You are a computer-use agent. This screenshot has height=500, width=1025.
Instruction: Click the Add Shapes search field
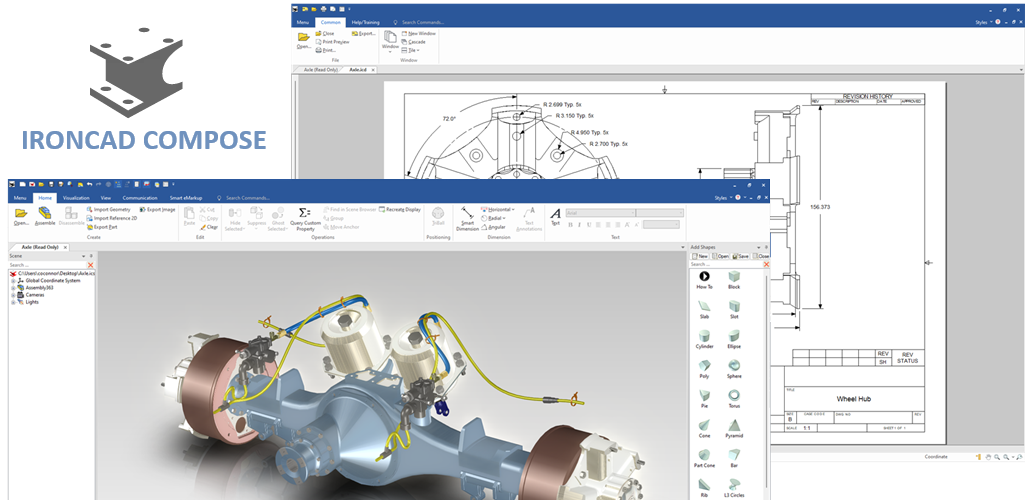726,265
